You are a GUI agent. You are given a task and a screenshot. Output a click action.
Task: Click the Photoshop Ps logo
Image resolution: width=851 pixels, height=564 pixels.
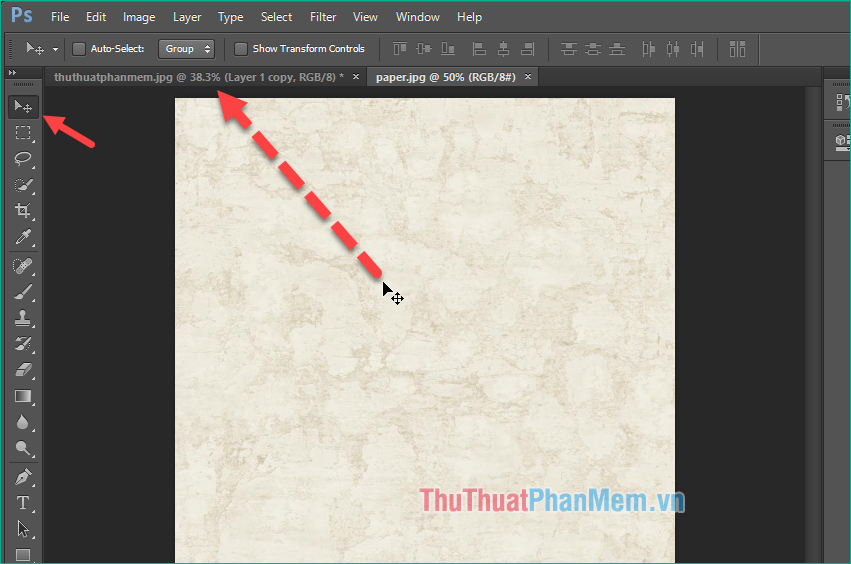(22, 15)
